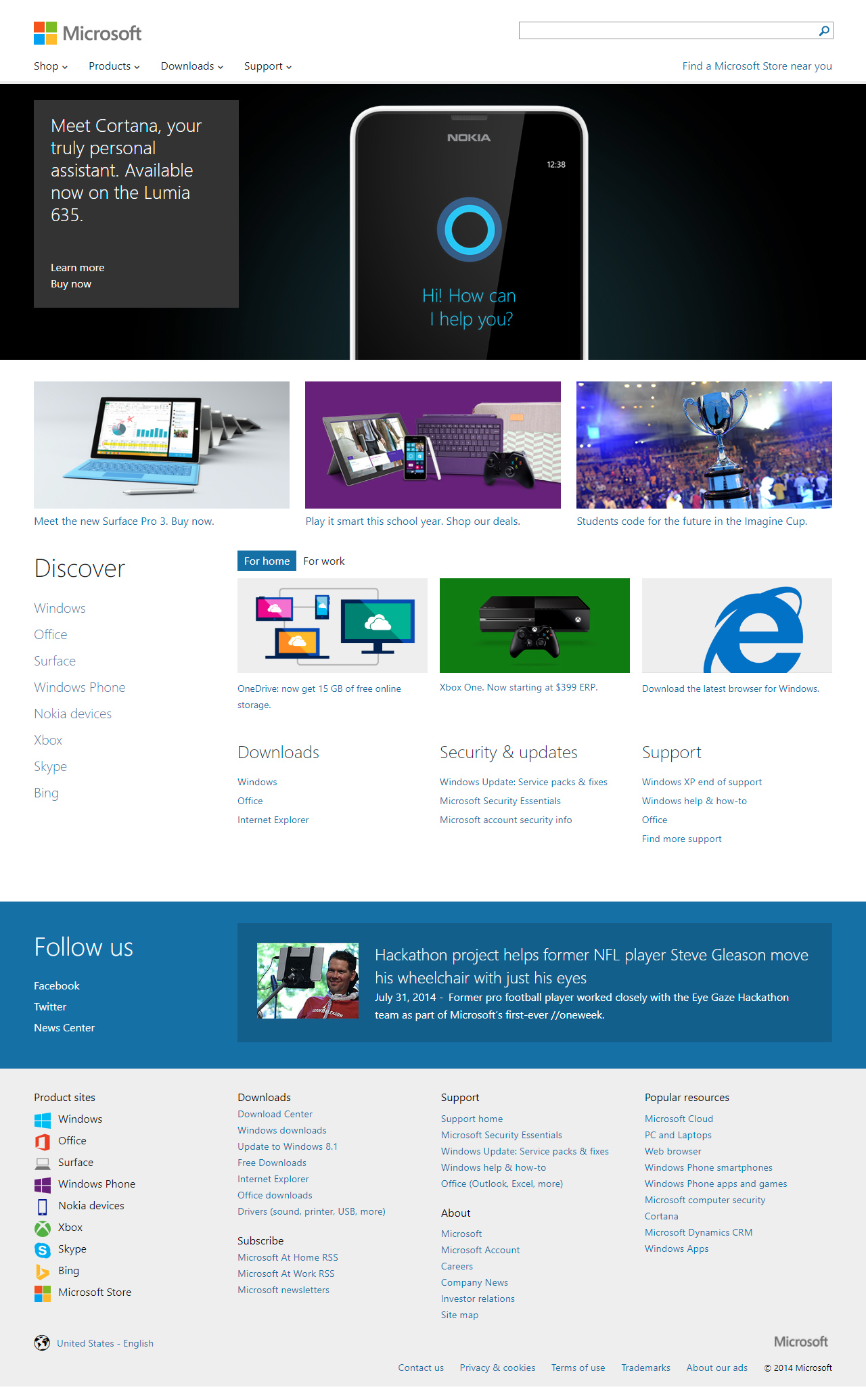The width and height of the screenshot is (866, 1400).
Task: Click the Windows Phone icon in footer
Action: (43, 1185)
